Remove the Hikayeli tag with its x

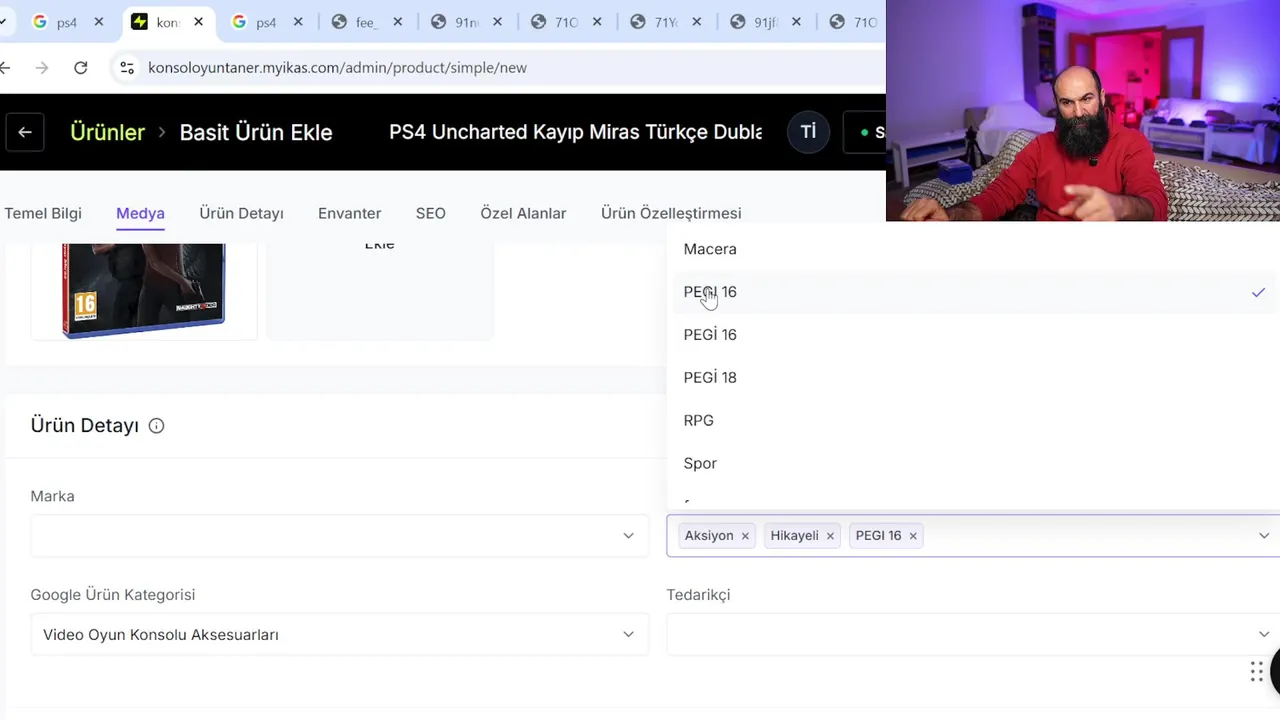pyautogui.click(x=829, y=536)
